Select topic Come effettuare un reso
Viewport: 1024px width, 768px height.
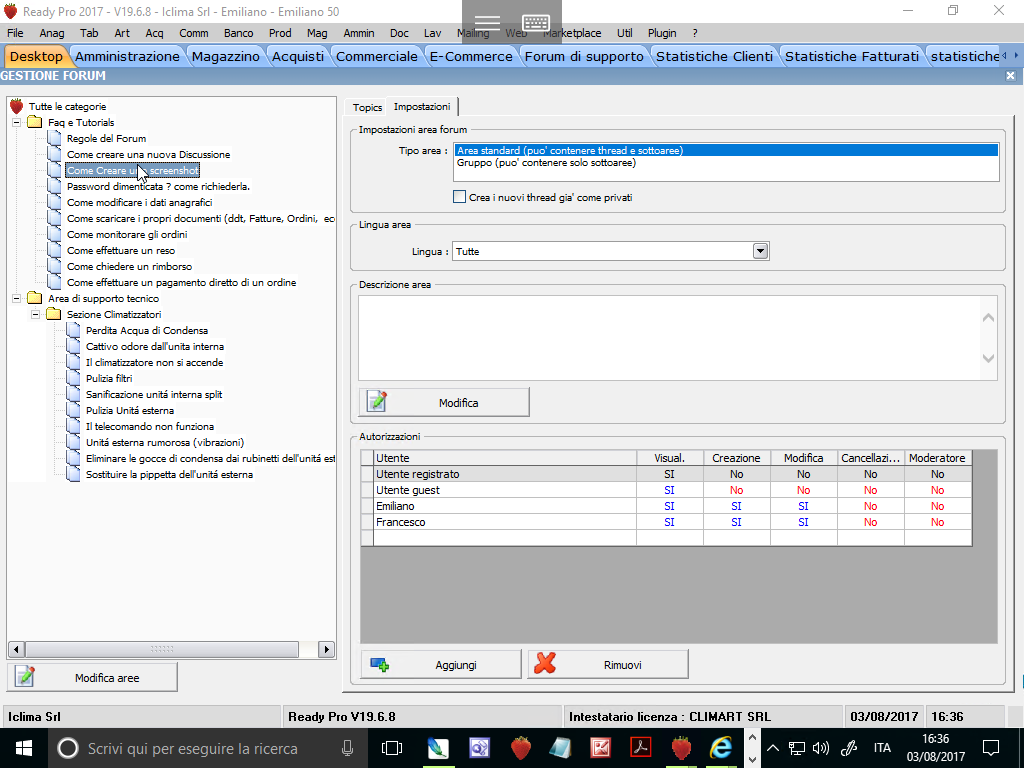point(121,250)
